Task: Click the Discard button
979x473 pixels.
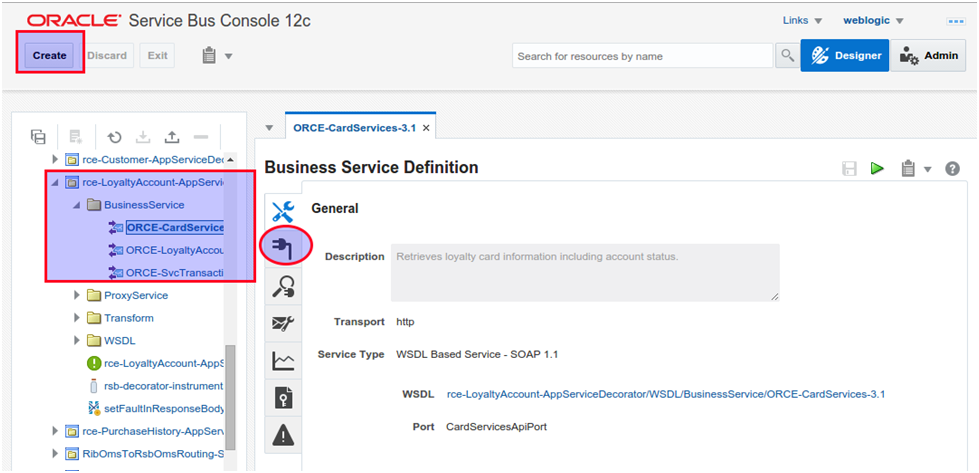Action: (x=107, y=56)
